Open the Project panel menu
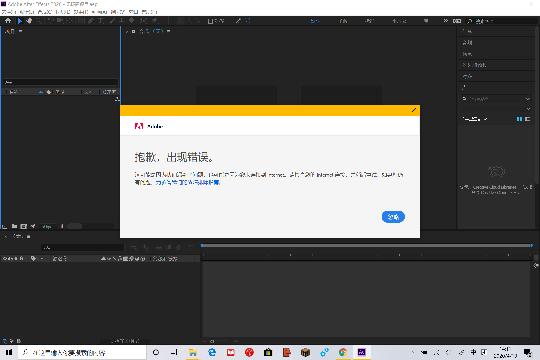The height and width of the screenshot is (360, 540). (21, 31)
